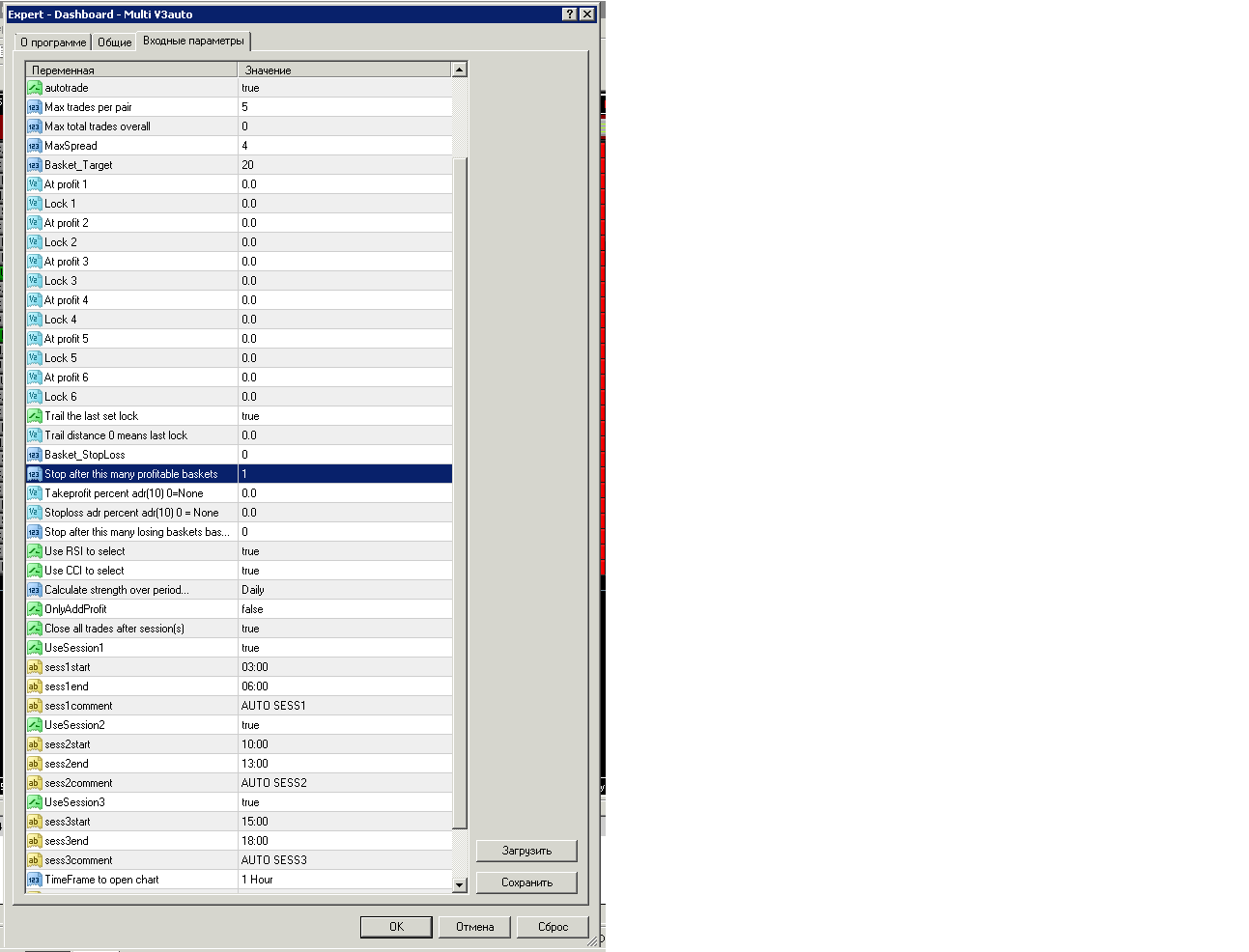Click the icon next to MaxSpread

click(x=34, y=146)
